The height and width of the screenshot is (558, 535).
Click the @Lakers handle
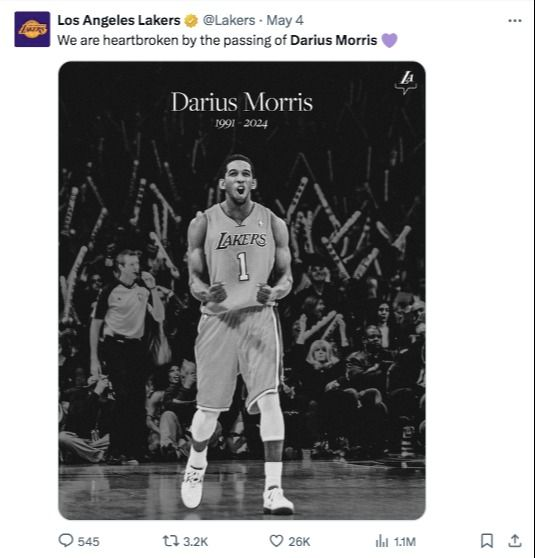[x=229, y=20]
